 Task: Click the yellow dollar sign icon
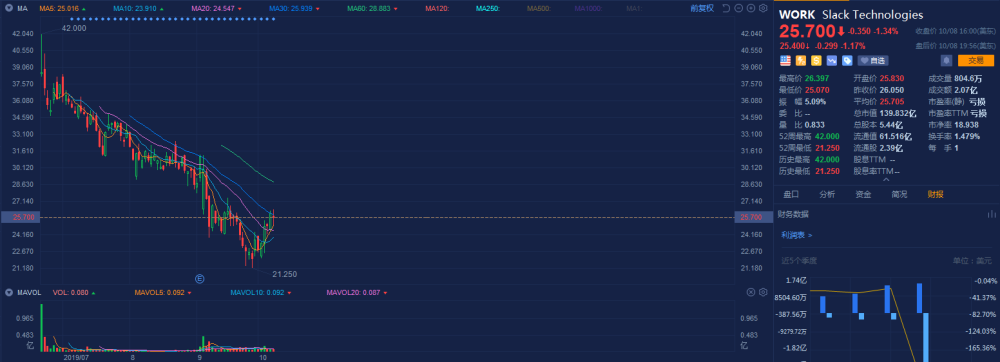click(816, 61)
